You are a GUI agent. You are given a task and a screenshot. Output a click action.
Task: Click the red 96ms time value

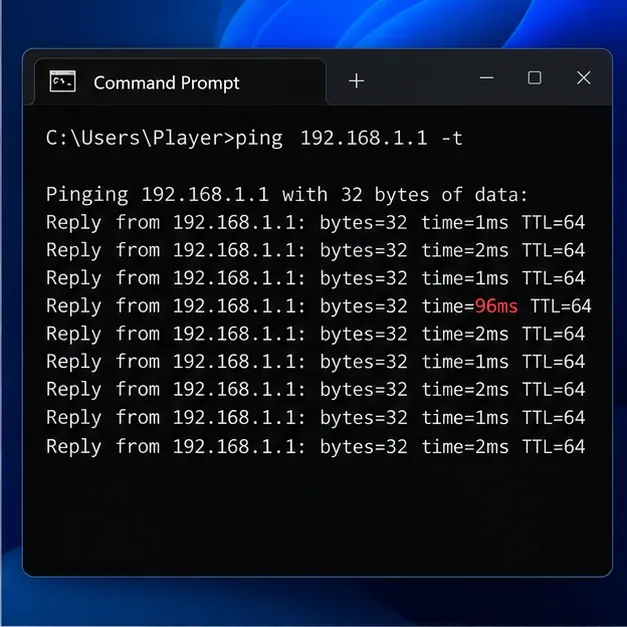pos(496,306)
